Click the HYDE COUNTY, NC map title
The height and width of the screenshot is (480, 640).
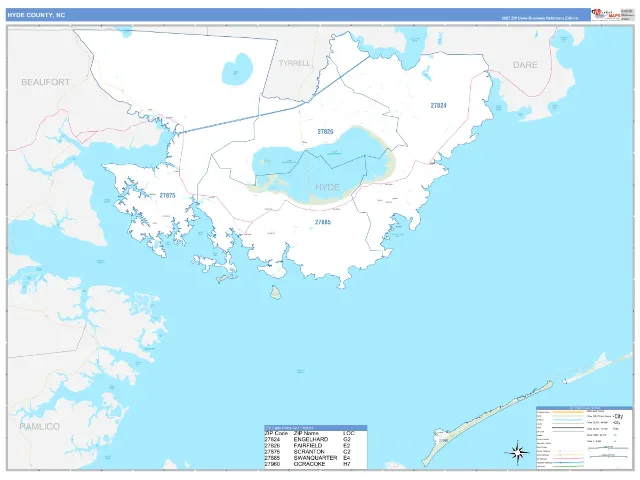pos(36,15)
